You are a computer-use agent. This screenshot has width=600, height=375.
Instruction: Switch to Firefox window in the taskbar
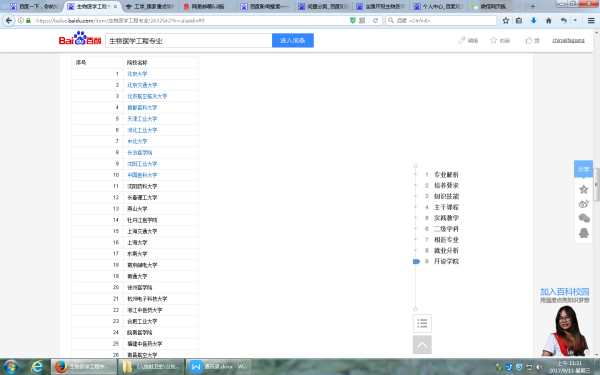[x=84, y=367]
